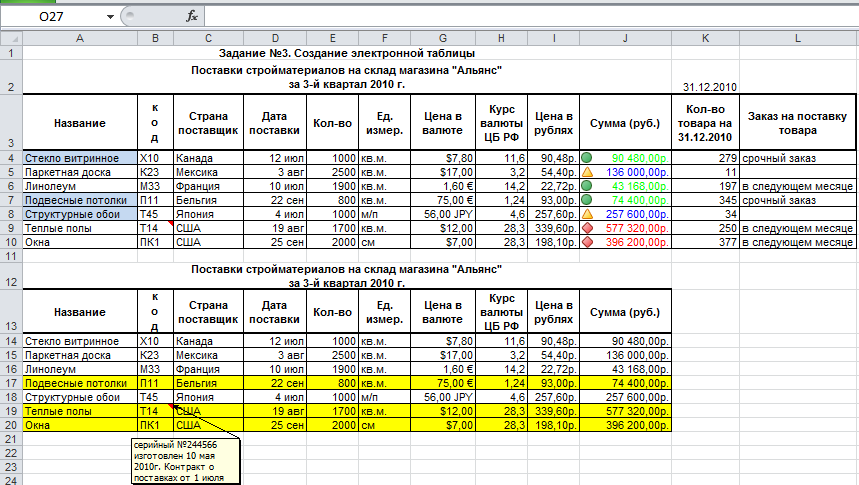Select the blue-shaded cell Стекло витринное
859x485 pixels.
(80, 158)
